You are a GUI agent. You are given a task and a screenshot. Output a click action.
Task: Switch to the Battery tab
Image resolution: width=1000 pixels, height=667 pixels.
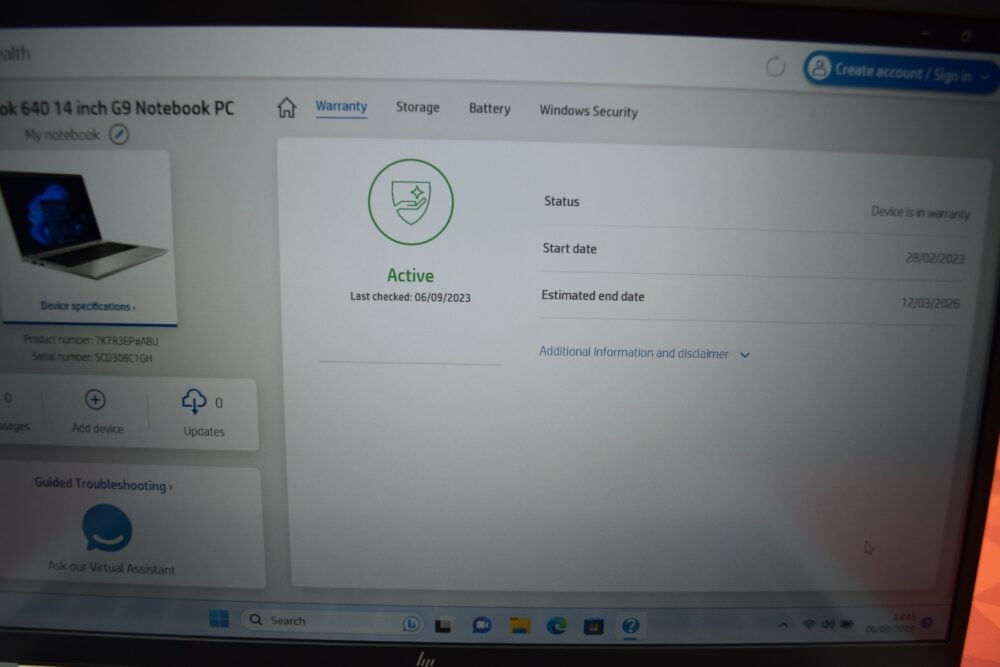[490, 108]
